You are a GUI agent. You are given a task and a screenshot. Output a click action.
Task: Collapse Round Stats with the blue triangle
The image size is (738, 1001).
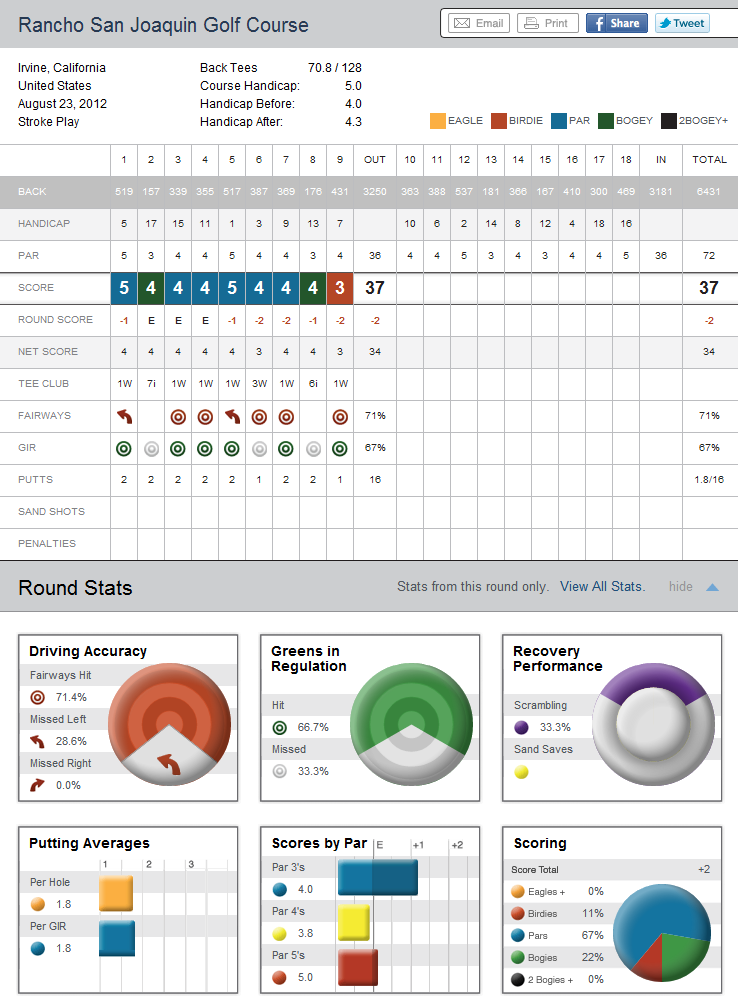pos(712,587)
